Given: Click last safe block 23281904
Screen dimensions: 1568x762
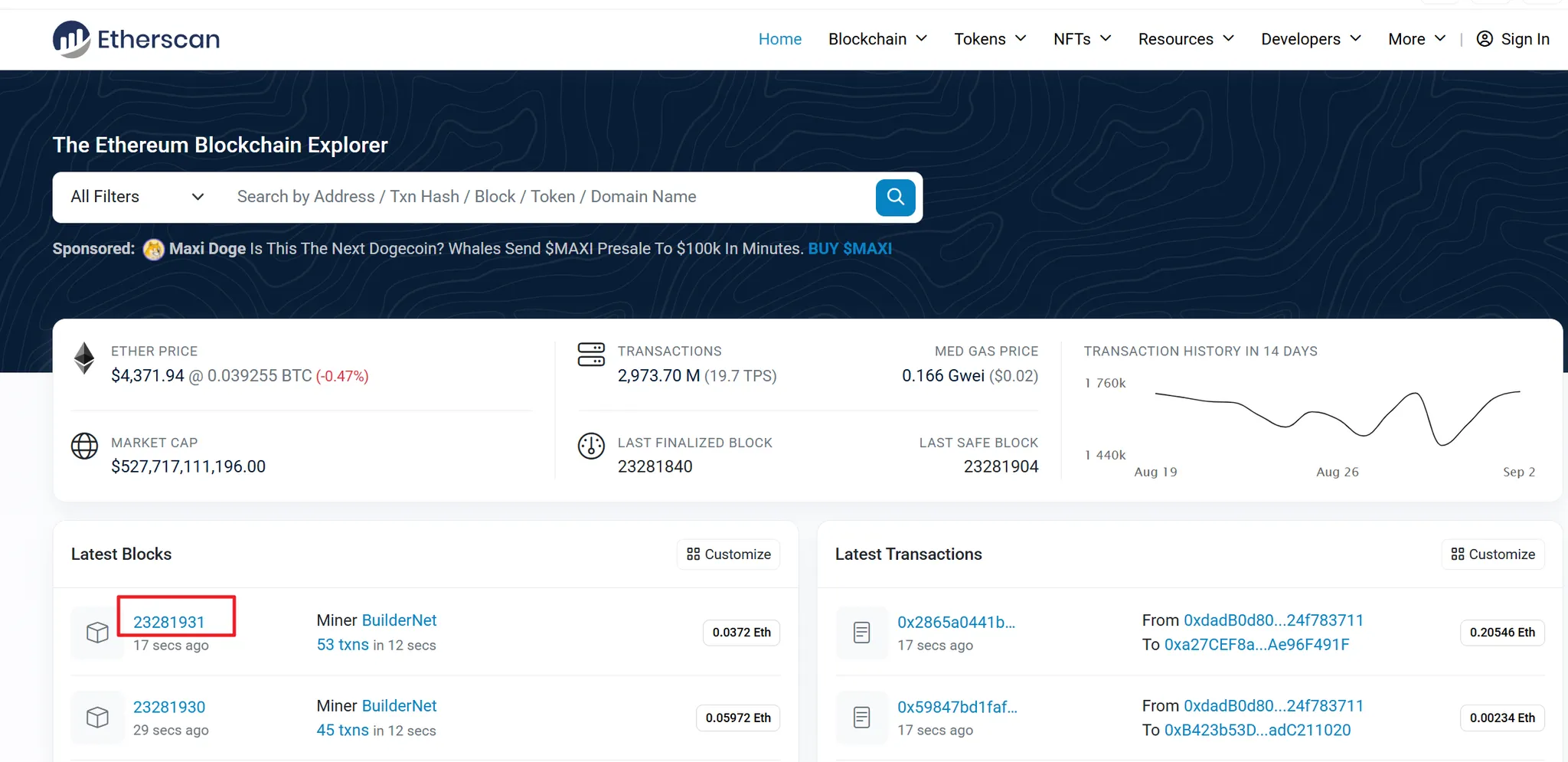Looking at the screenshot, I should (x=1001, y=466).
